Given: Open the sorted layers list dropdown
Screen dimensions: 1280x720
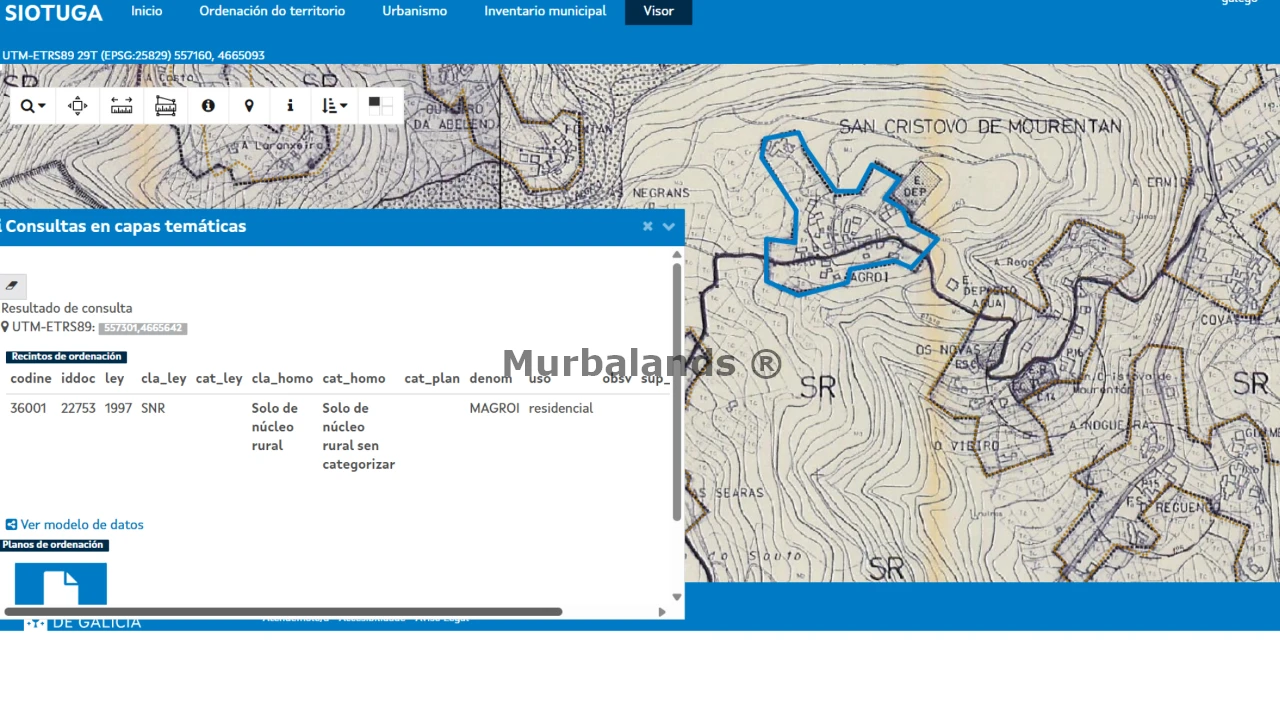Looking at the screenshot, I should pos(335,105).
